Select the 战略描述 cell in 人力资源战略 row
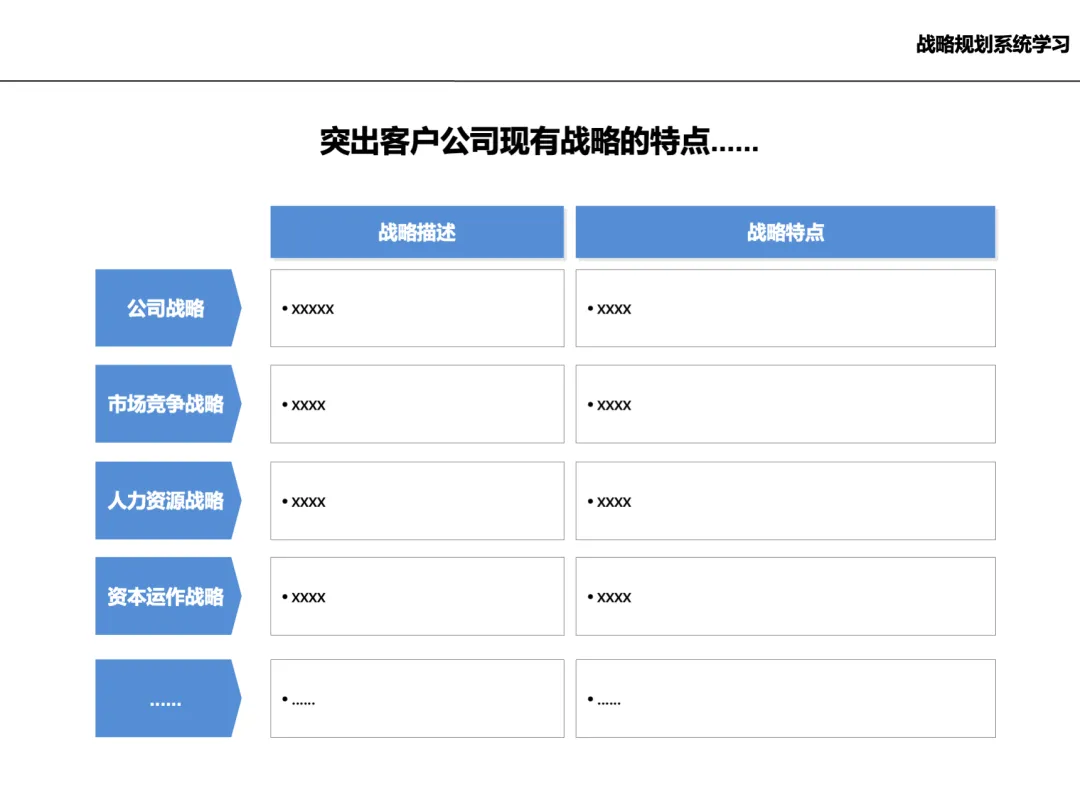Viewport: 1080px width, 810px height. 417,501
